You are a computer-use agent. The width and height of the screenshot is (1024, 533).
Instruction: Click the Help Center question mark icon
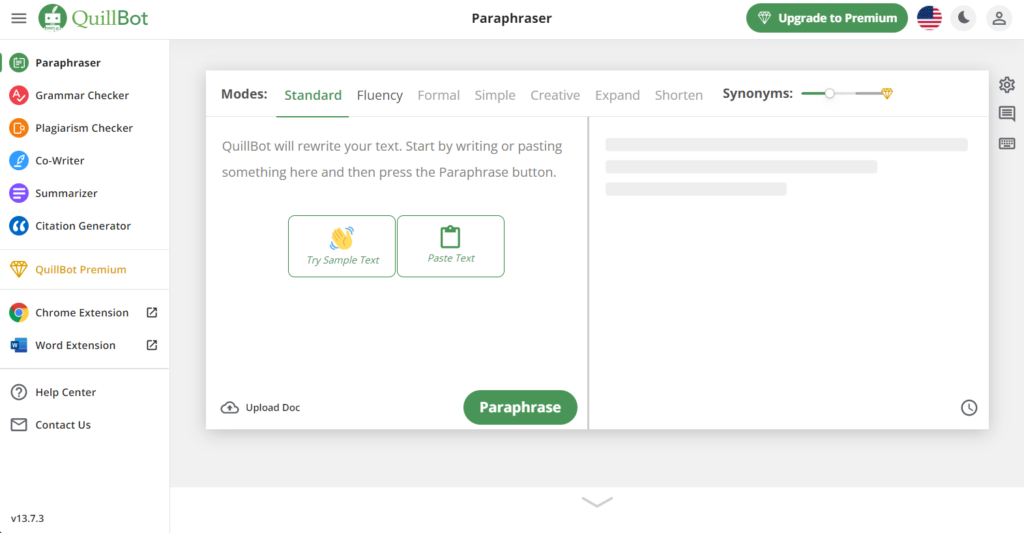click(19, 392)
